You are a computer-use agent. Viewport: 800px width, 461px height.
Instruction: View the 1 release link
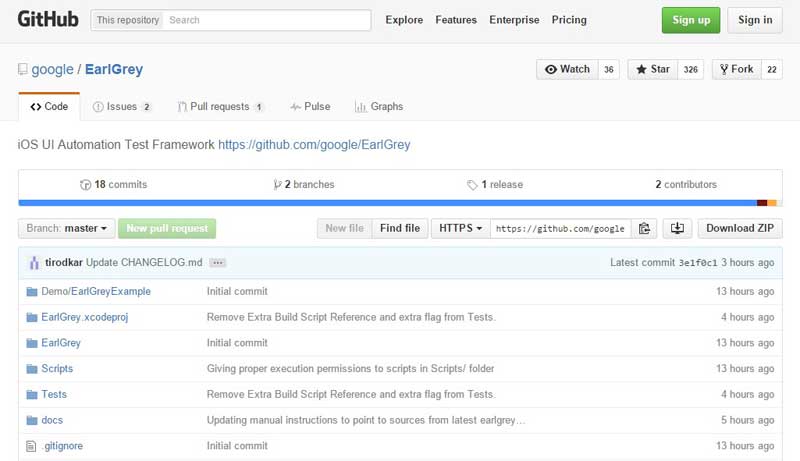coord(495,185)
